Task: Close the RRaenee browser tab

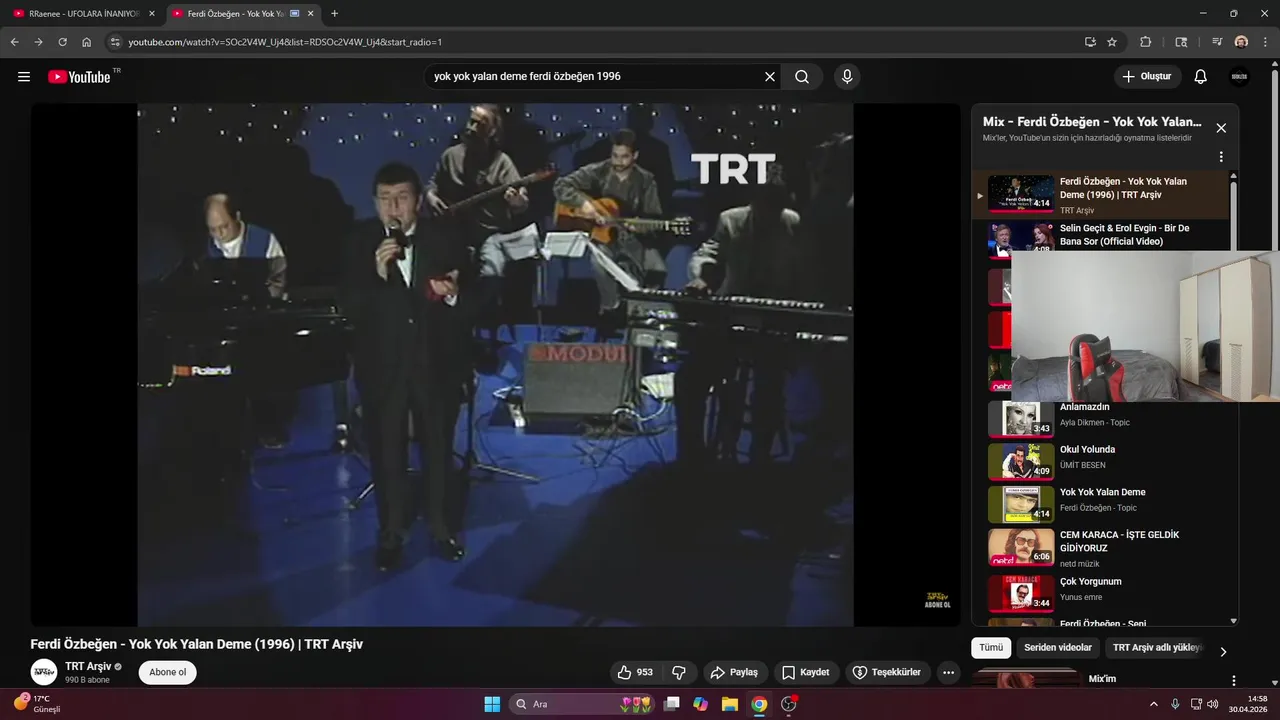Action: point(152,14)
